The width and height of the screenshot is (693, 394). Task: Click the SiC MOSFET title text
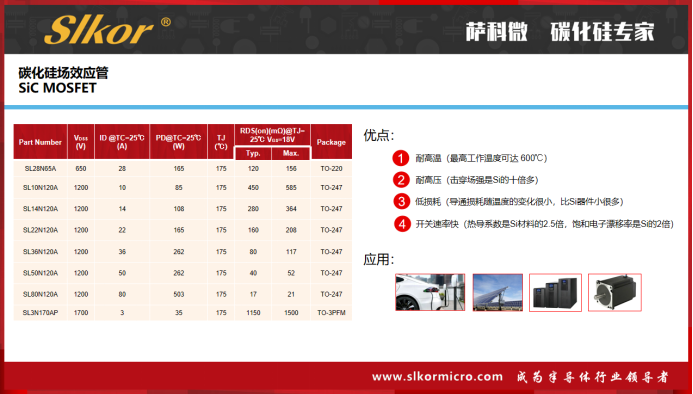pos(57,88)
